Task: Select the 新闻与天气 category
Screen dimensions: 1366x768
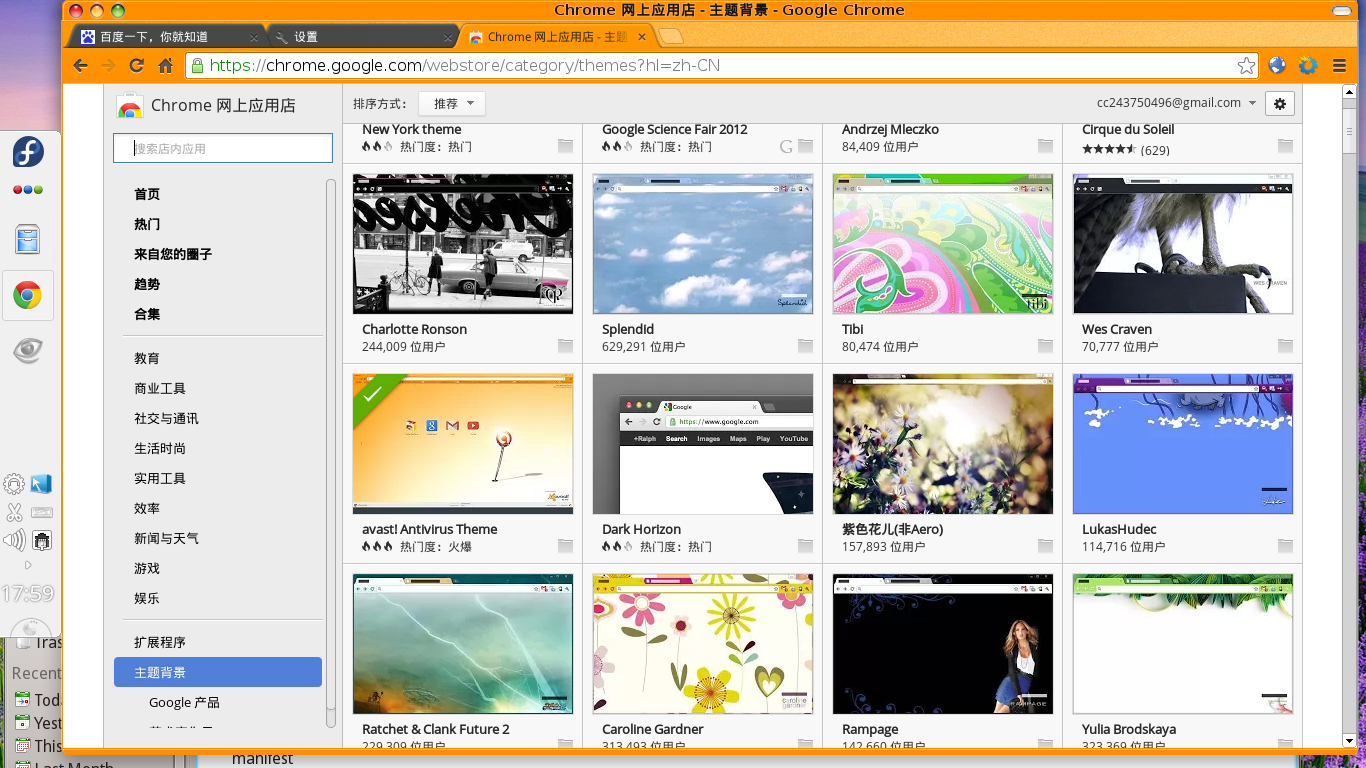Action: point(166,538)
